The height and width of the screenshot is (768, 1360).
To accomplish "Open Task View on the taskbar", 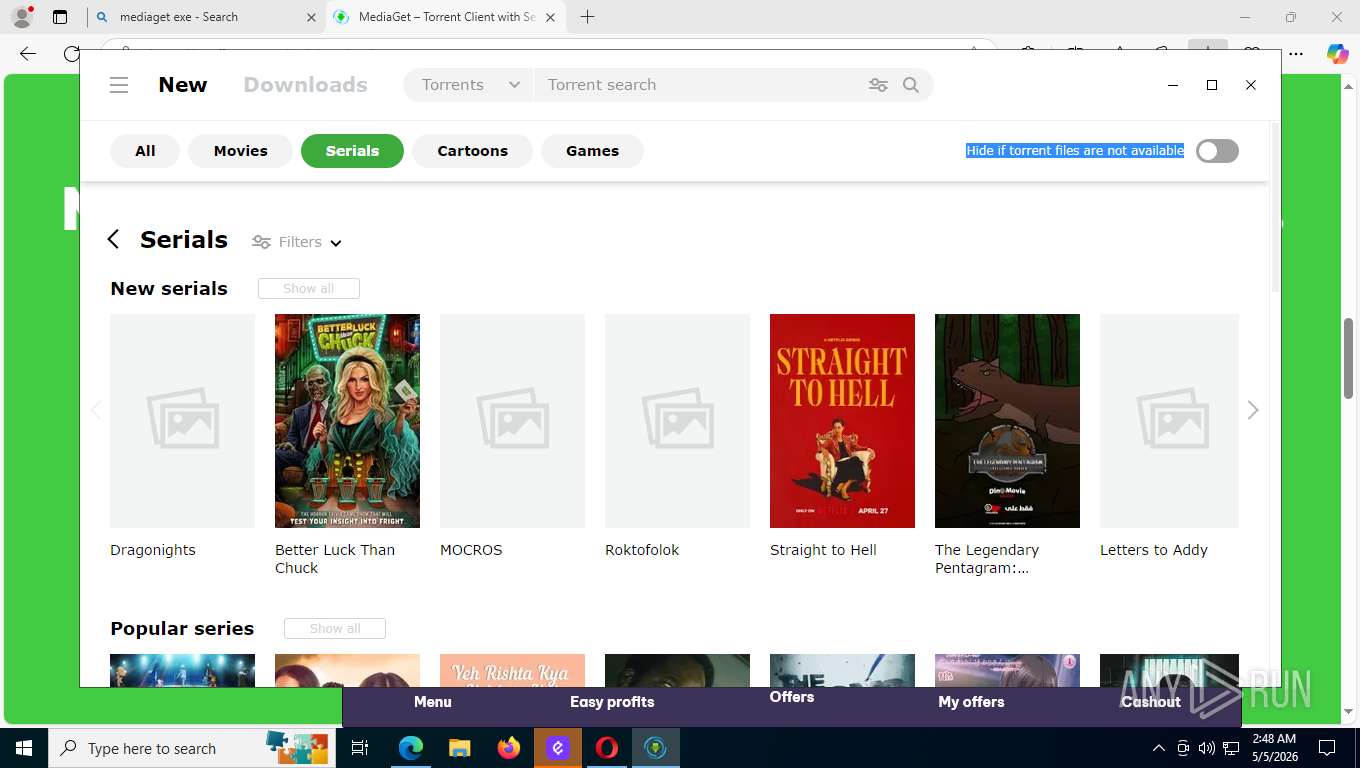I will coord(360,748).
